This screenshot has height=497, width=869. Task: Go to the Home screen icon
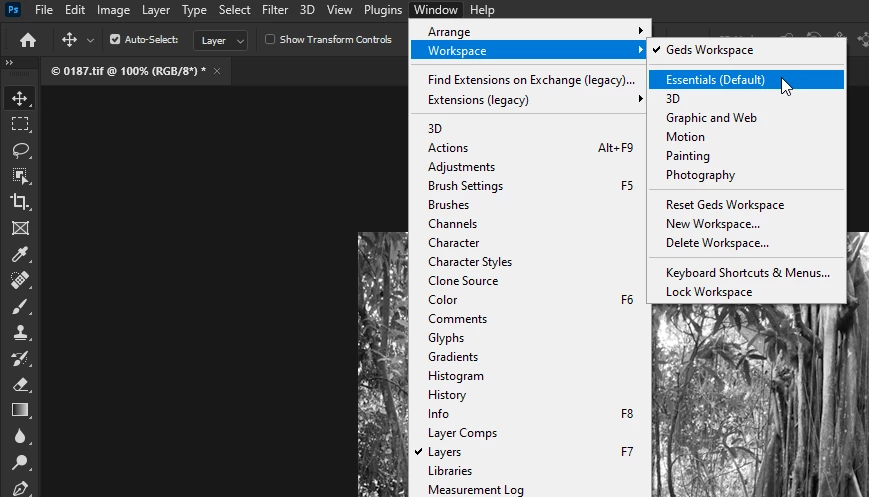(x=28, y=40)
